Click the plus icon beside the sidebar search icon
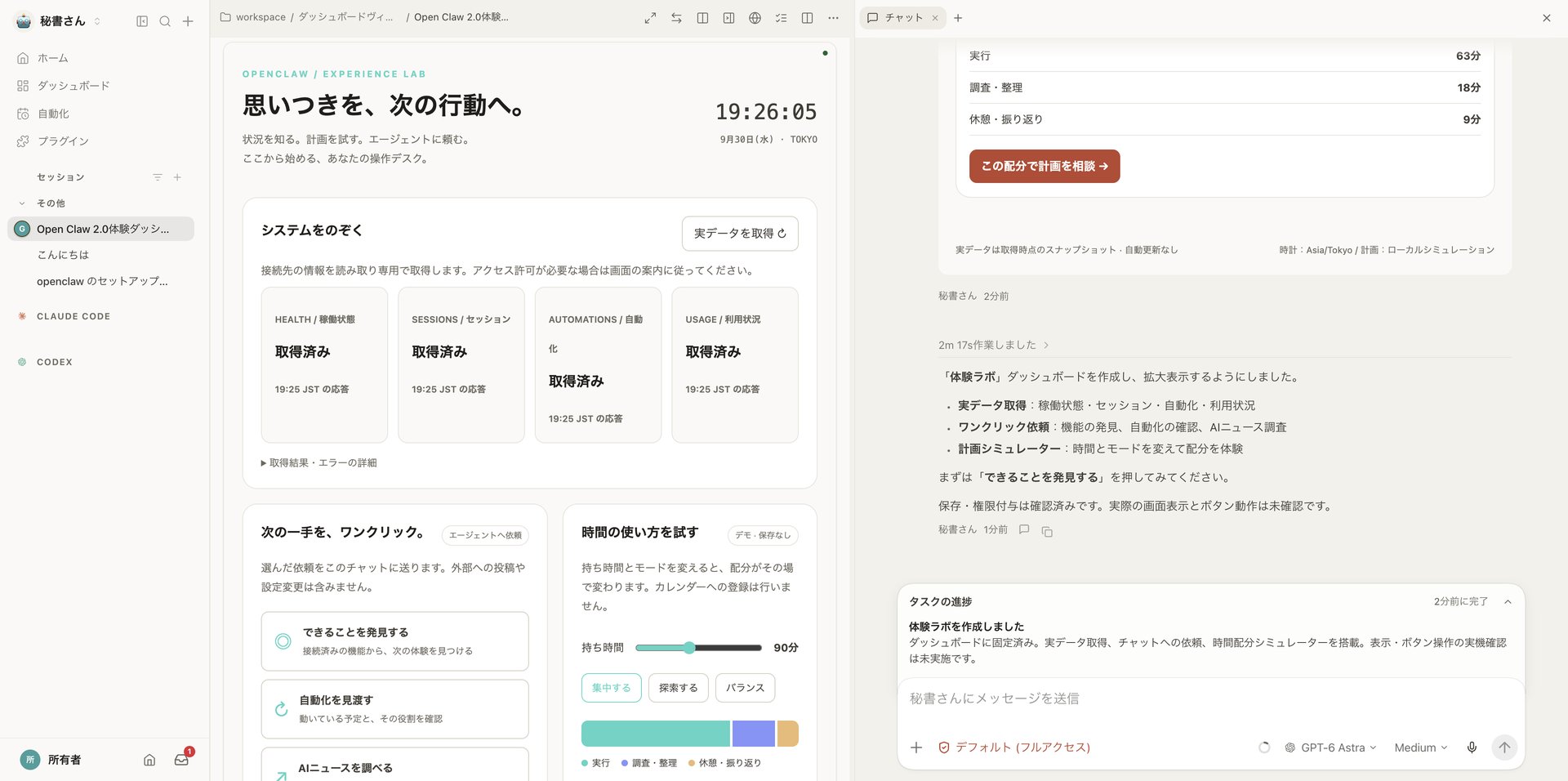Screen dimensions: 1568x781 pyautogui.click(x=188, y=21)
